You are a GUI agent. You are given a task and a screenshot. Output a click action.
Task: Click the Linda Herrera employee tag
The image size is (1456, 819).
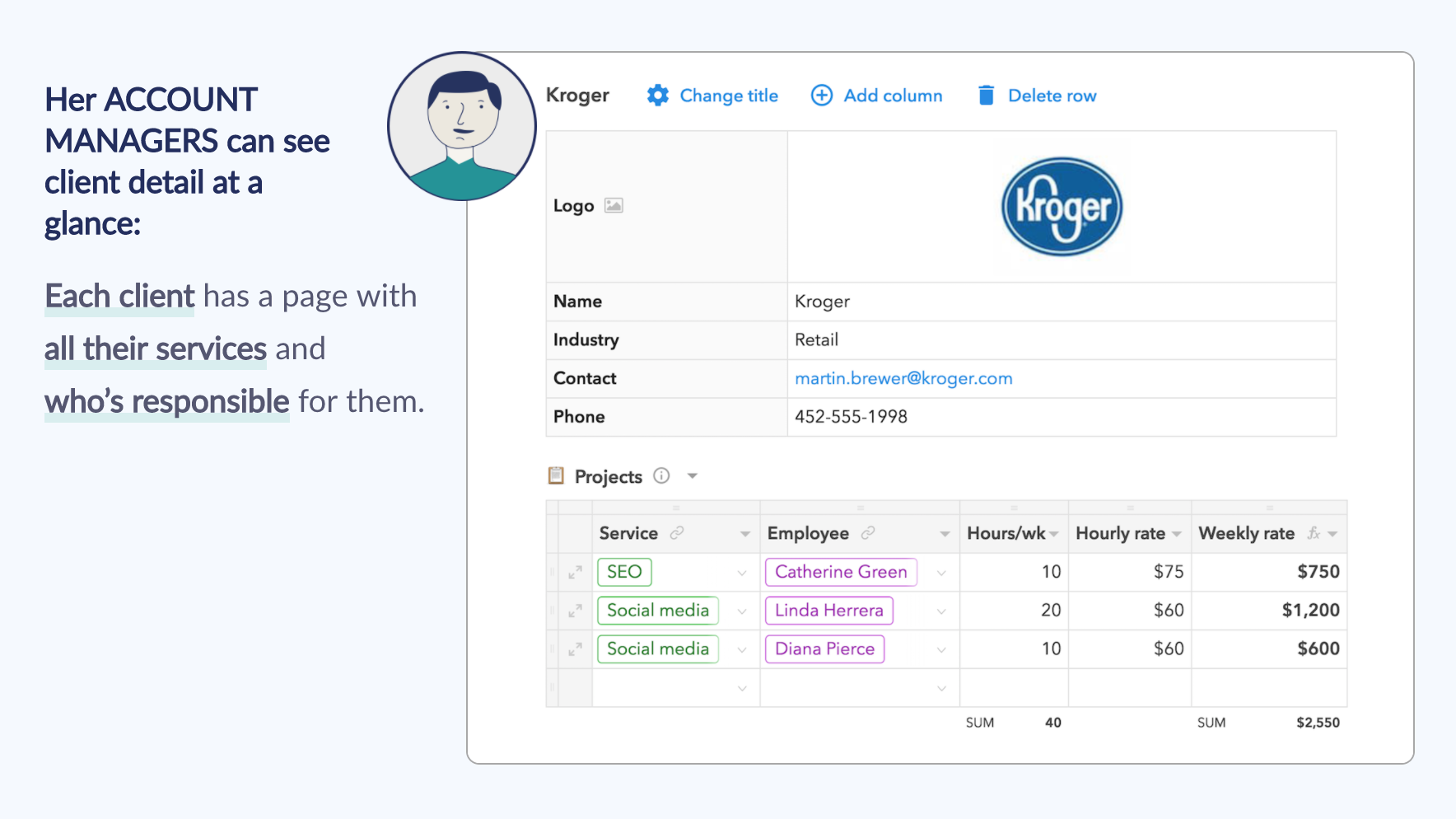click(x=829, y=611)
